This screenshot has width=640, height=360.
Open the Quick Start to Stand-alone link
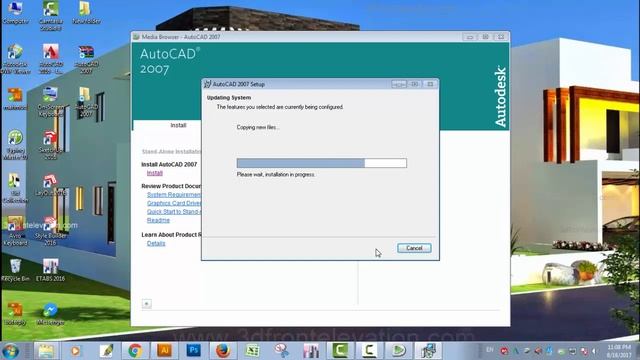[x=174, y=211]
